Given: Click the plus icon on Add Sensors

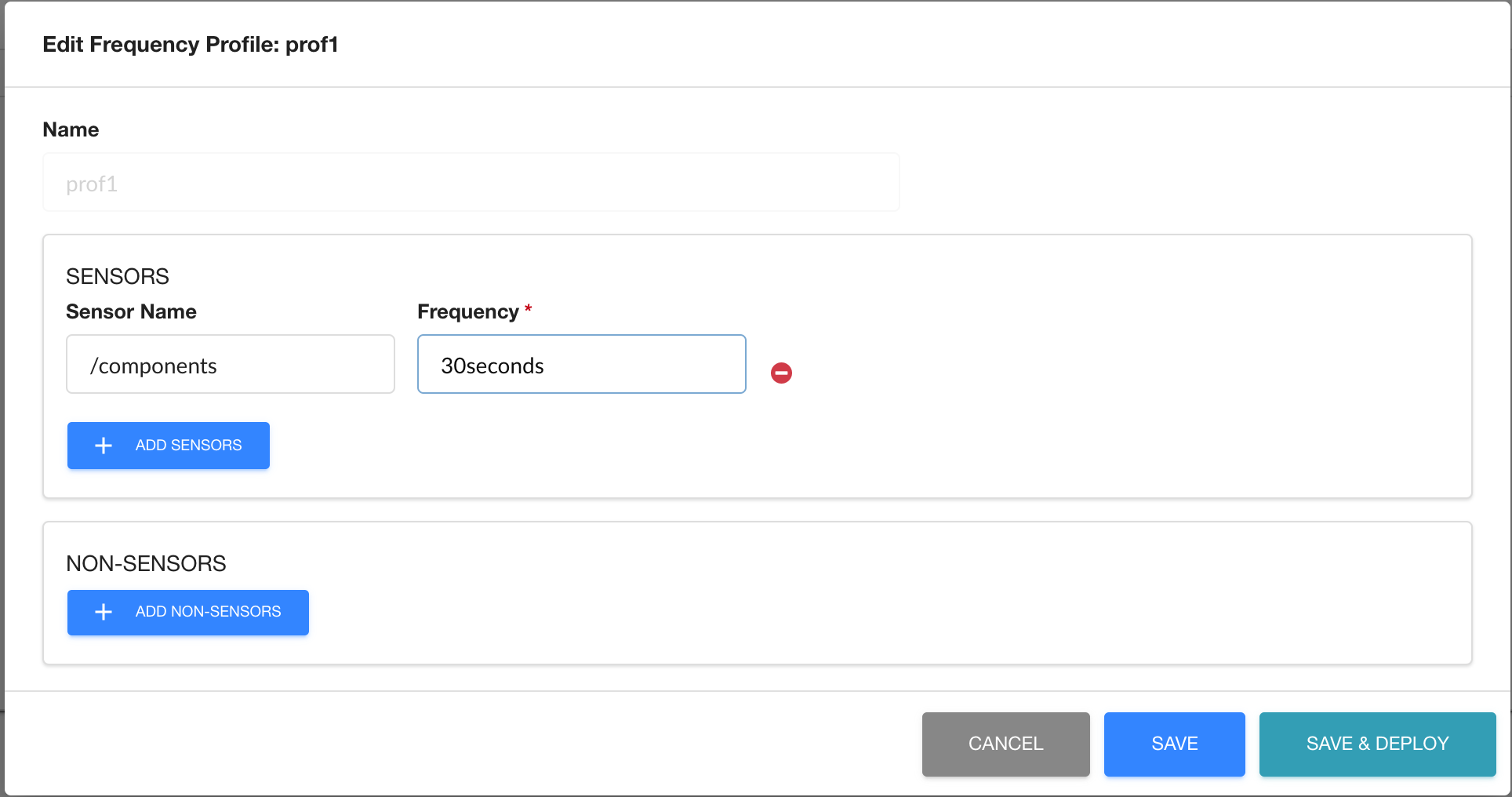Looking at the screenshot, I should click(x=104, y=446).
